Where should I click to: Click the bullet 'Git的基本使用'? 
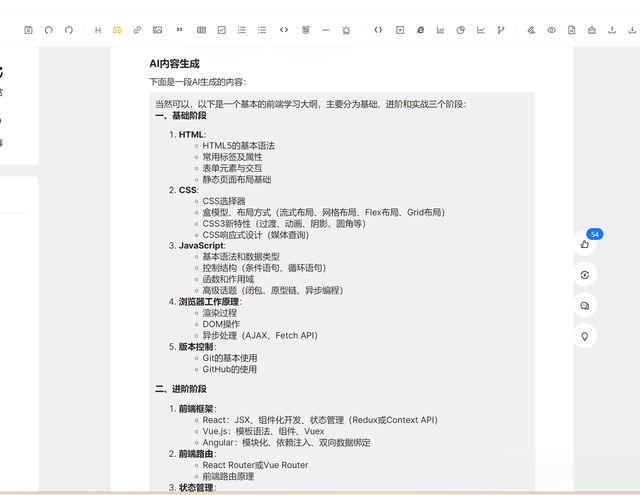(230, 358)
